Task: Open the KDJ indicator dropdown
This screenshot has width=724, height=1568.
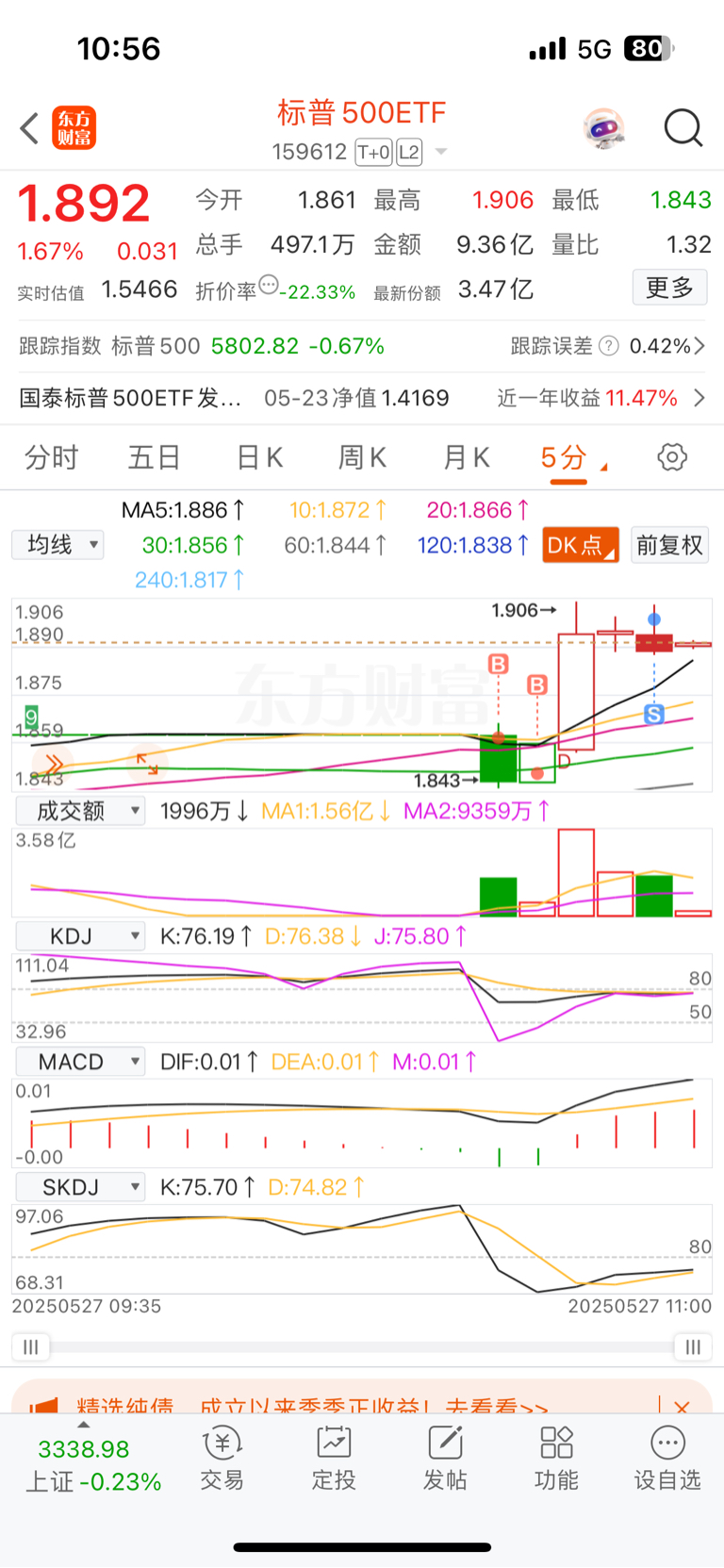Action: [80, 936]
